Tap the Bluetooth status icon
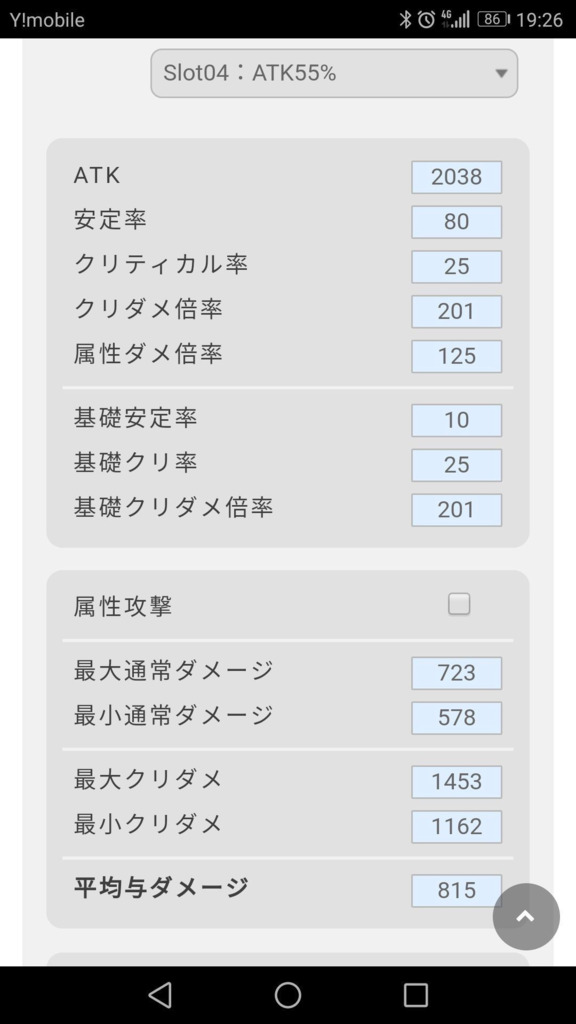576x1024 pixels. pos(406,20)
